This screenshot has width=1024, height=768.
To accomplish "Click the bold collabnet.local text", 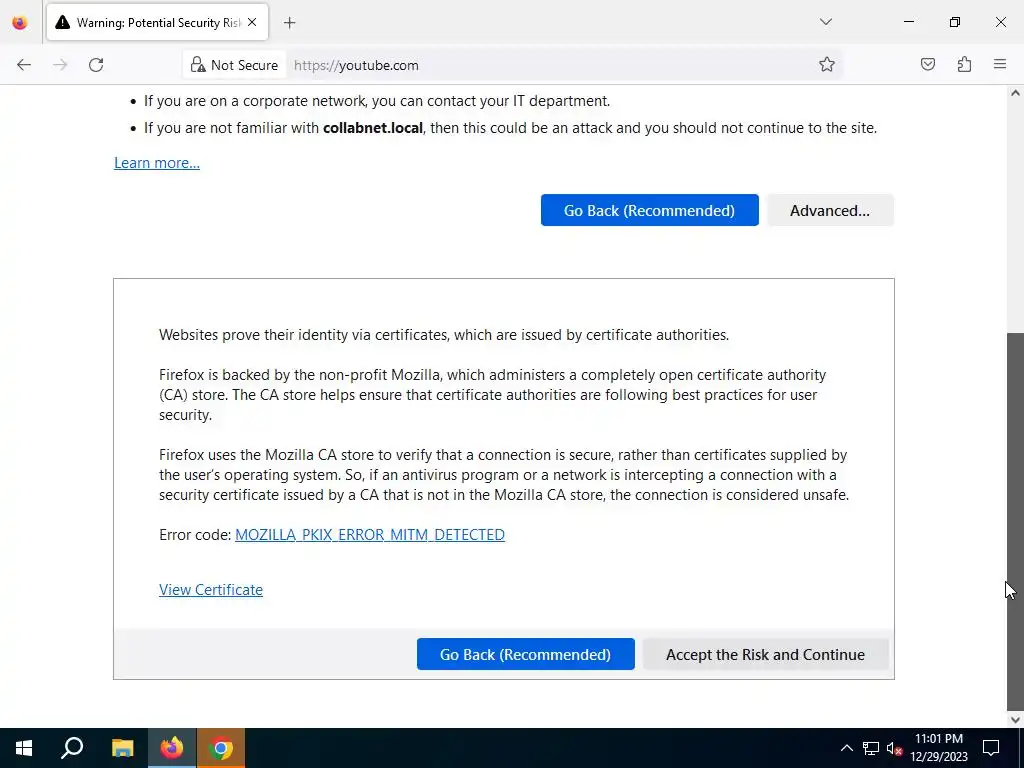I will point(373,128).
